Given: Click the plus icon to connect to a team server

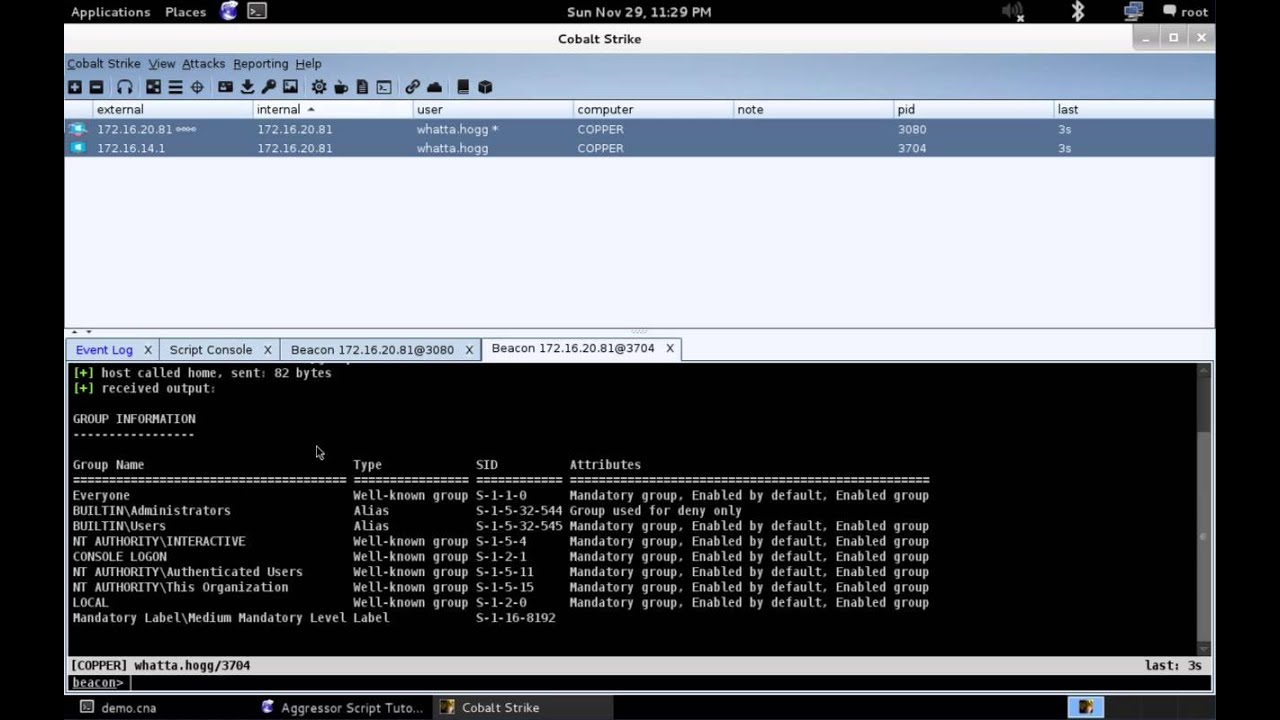Looking at the screenshot, I should click(75, 87).
